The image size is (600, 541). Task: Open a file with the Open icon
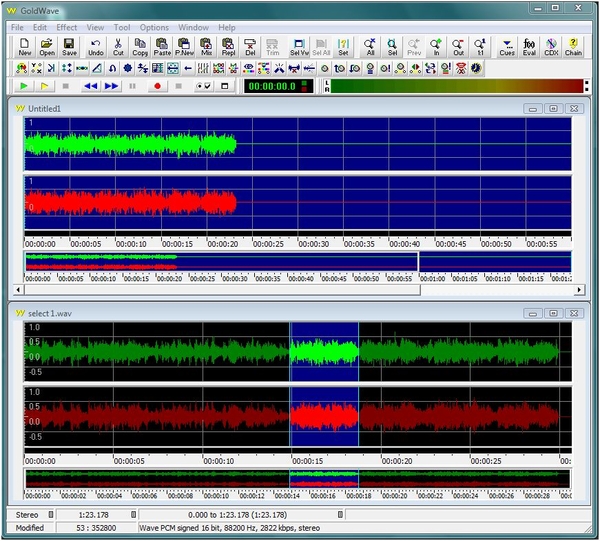coord(46,46)
